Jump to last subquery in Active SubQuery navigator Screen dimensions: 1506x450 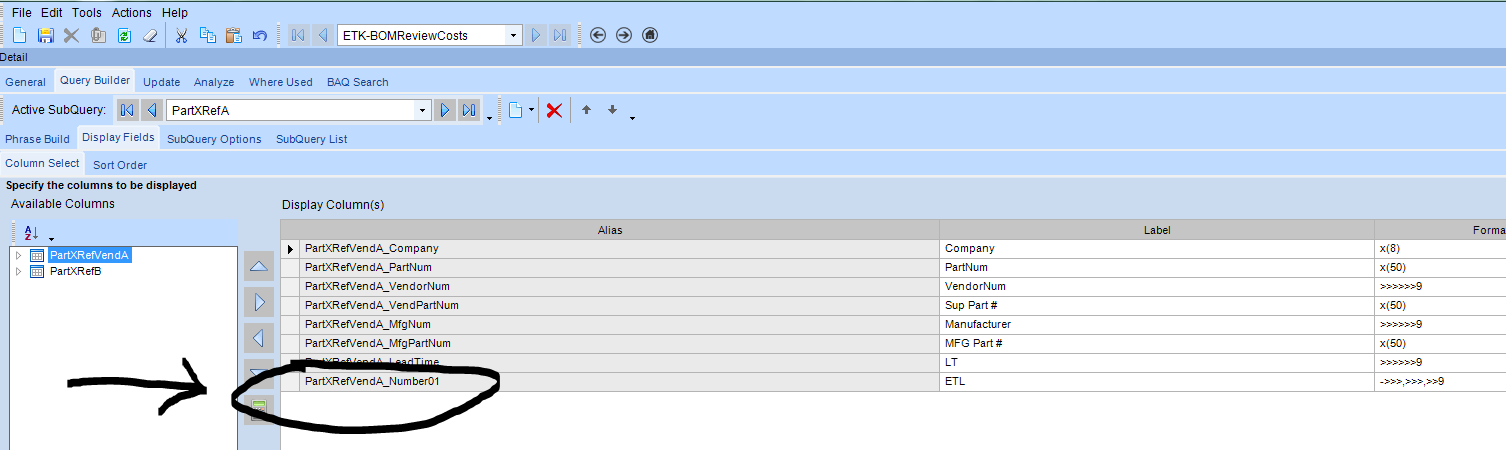[469, 110]
